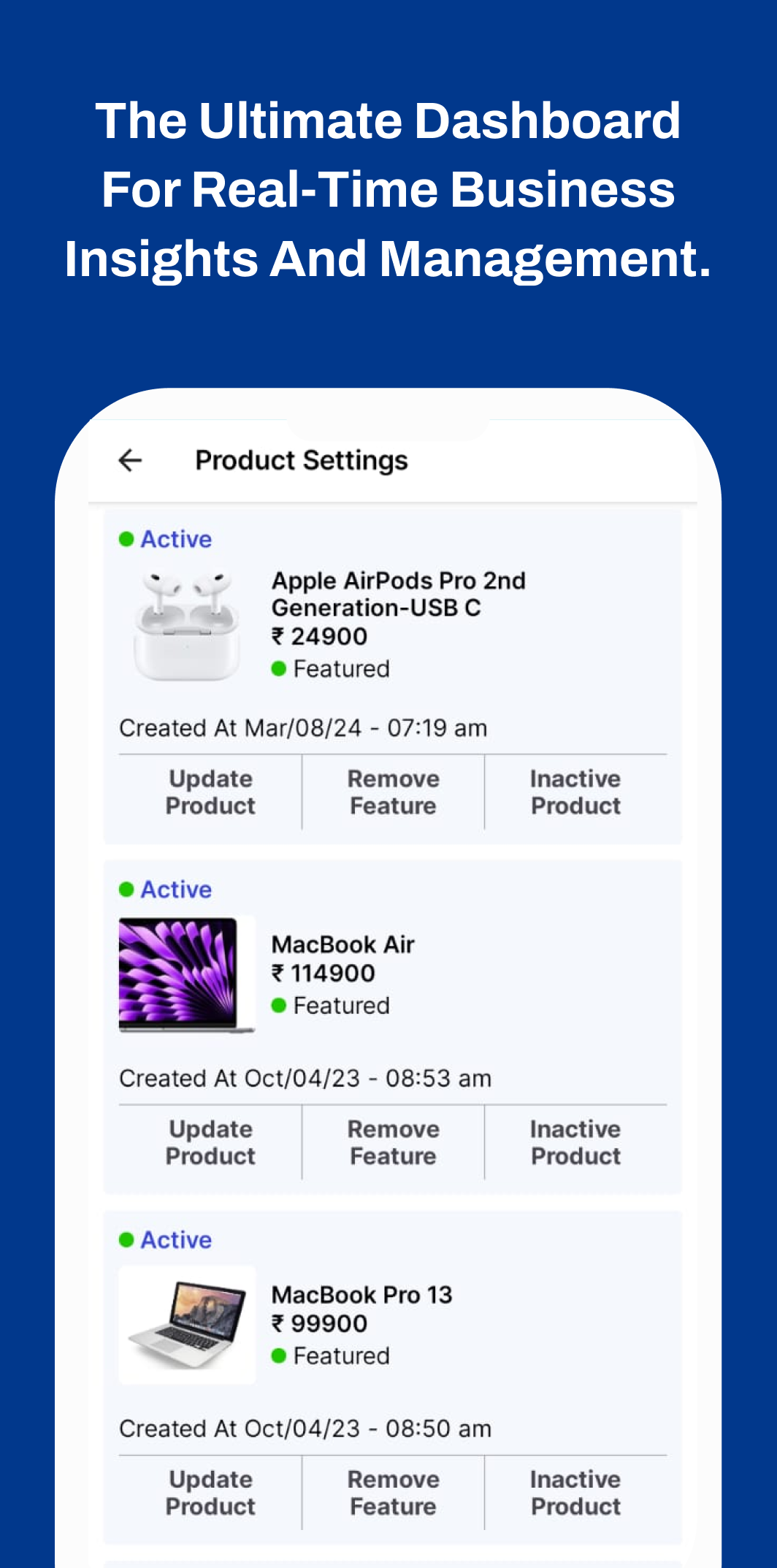Toggle AirPods Pro to Inactive Product
777x1568 pixels.
[x=575, y=792]
